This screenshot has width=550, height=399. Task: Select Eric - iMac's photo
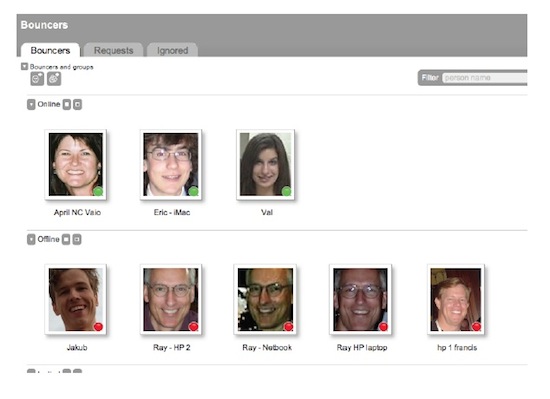coord(171,164)
